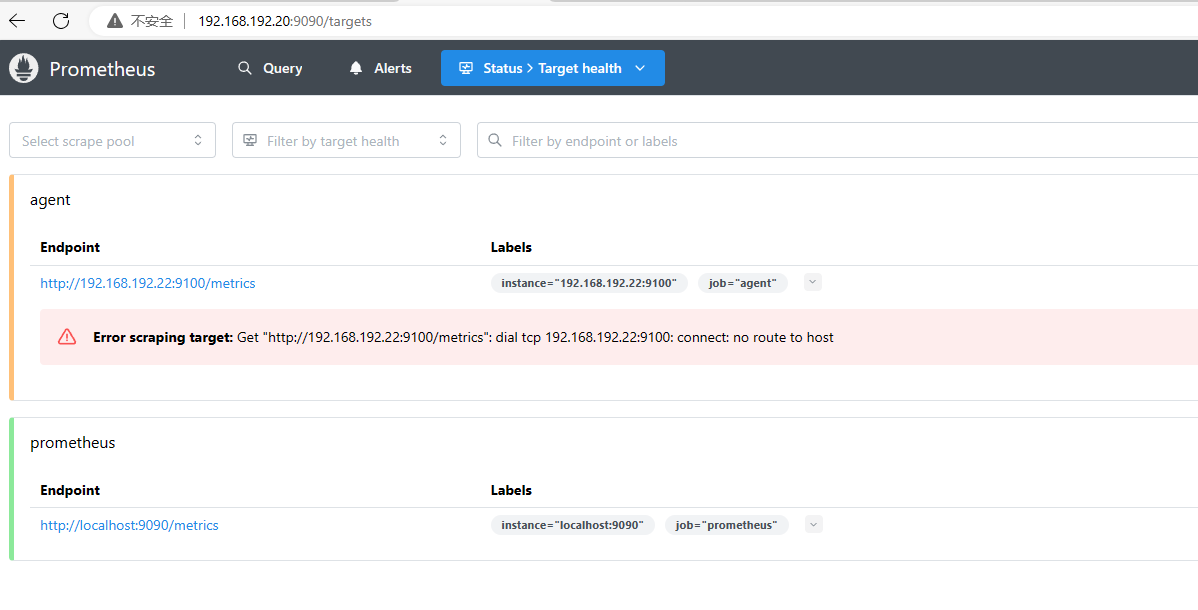Click the red error triangle icon
This screenshot has width=1198, height=610.
[x=67, y=337]
